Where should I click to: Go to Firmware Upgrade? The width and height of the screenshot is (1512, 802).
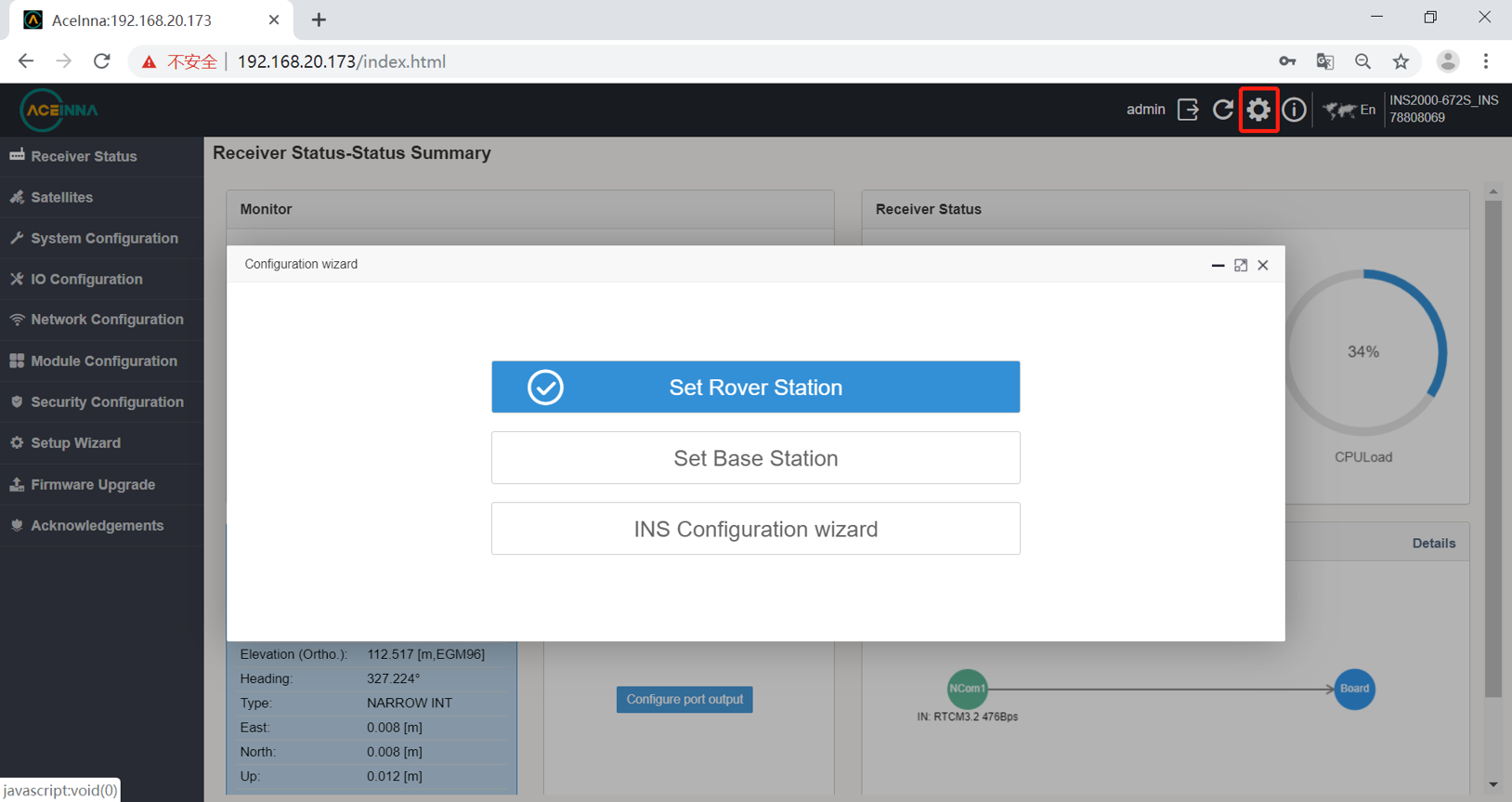pos(102,484)
